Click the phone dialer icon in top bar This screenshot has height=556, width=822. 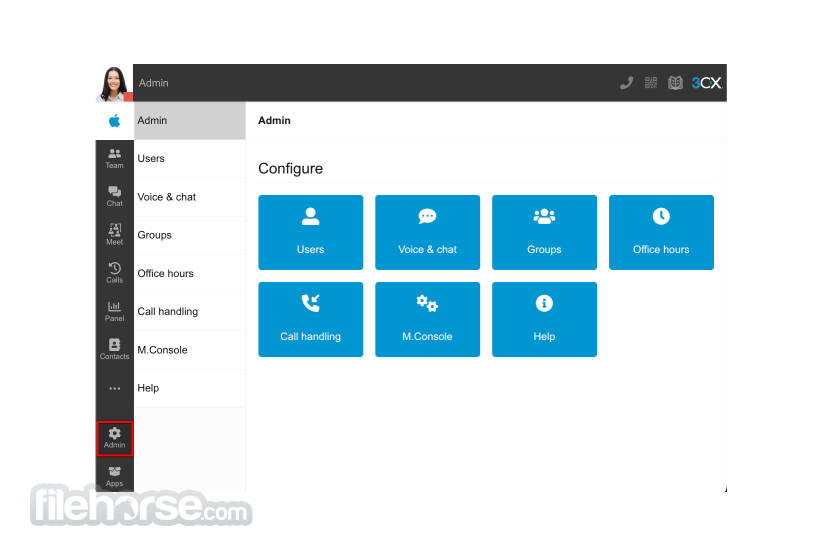(626, 83)
